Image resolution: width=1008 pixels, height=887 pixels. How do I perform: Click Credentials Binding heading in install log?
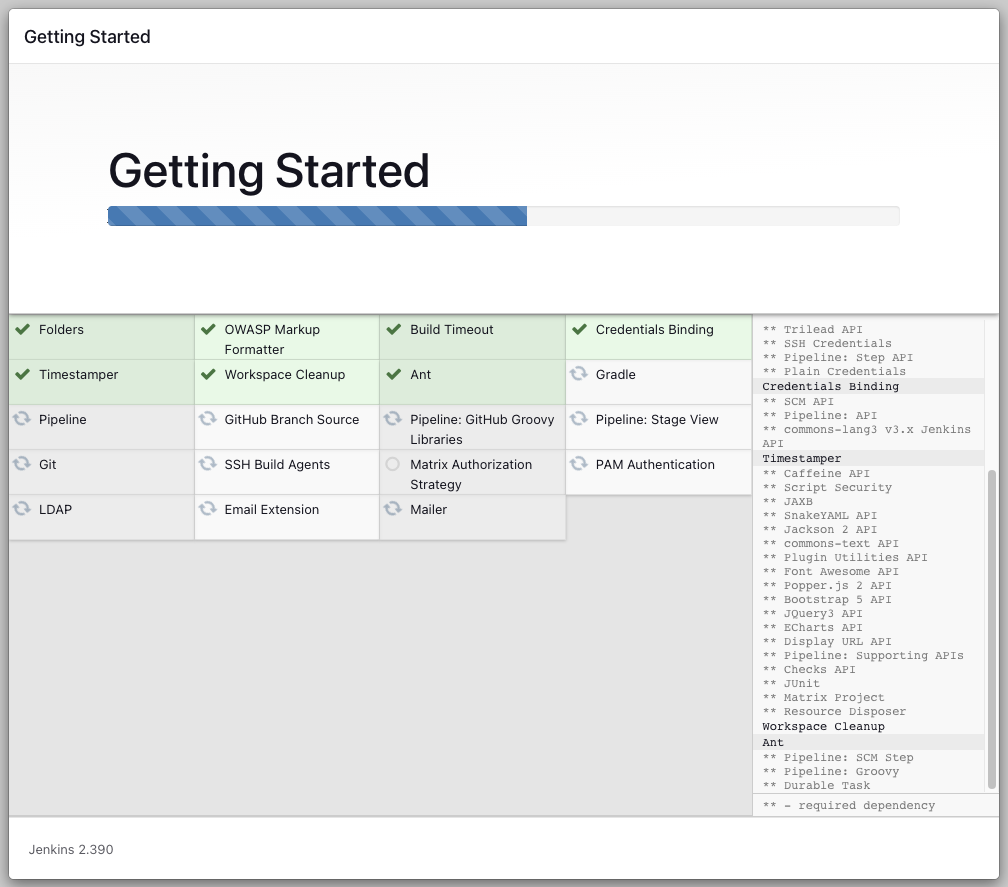point(830,386)
